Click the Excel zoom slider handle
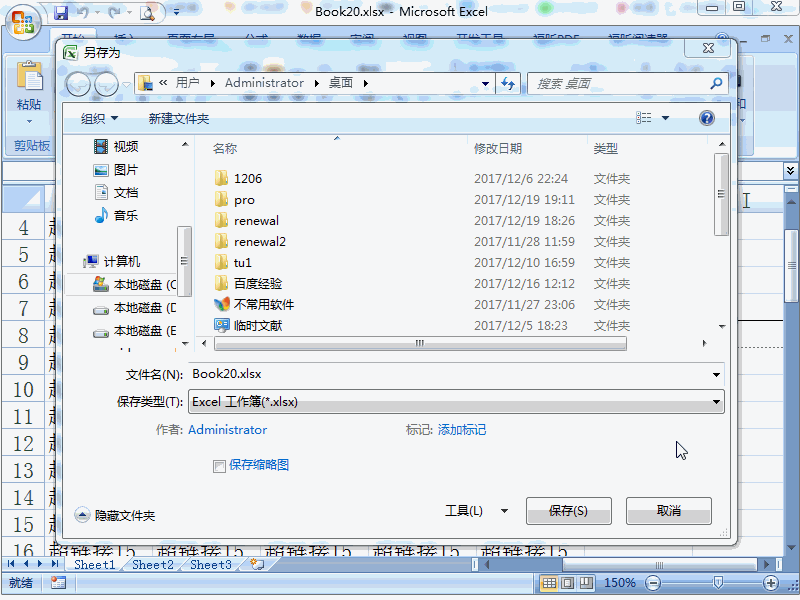The width and height of the screenshot is (800, 600). point(717,583)
